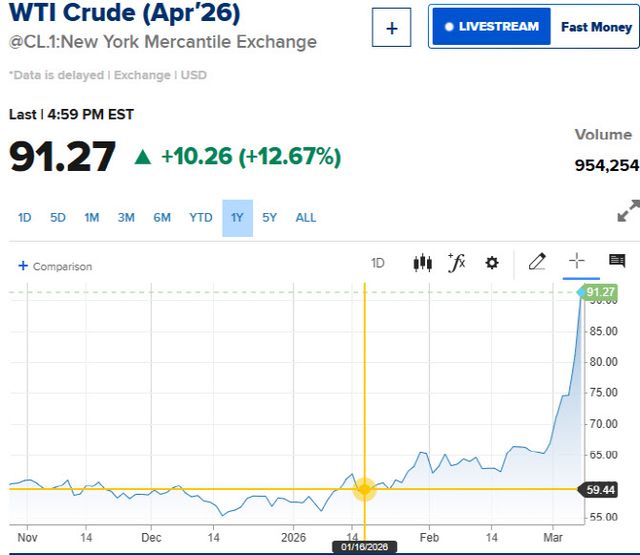Select the 1D time range tab

[x=25, y=217]
